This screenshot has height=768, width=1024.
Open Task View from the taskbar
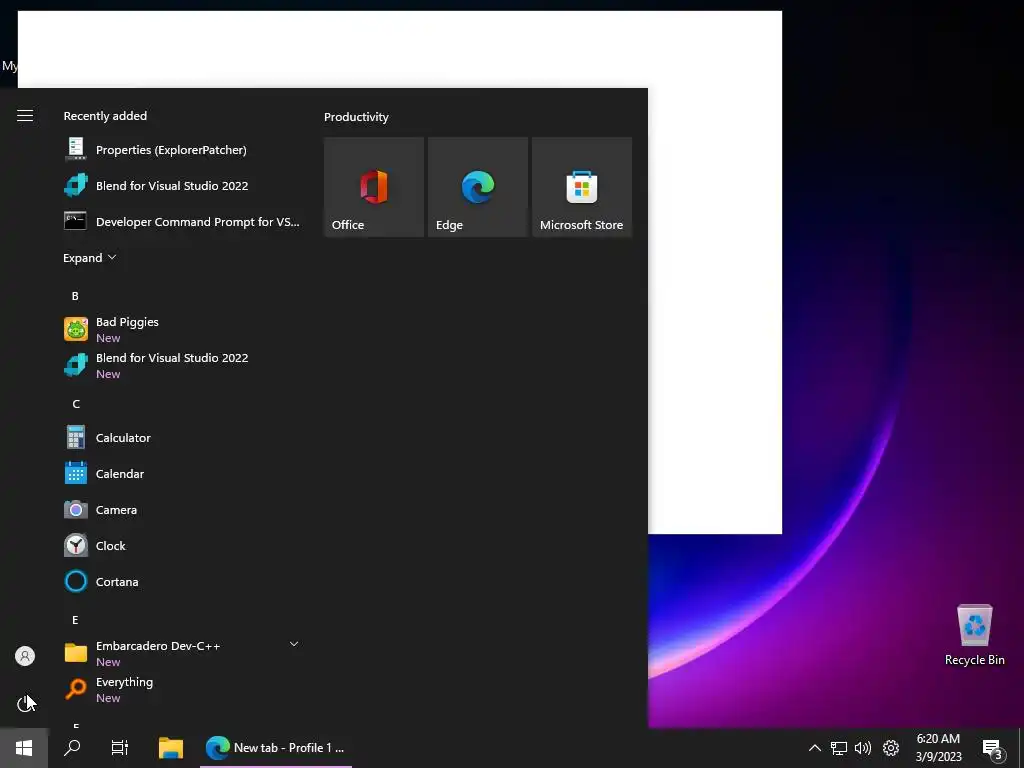pos(120,748)
